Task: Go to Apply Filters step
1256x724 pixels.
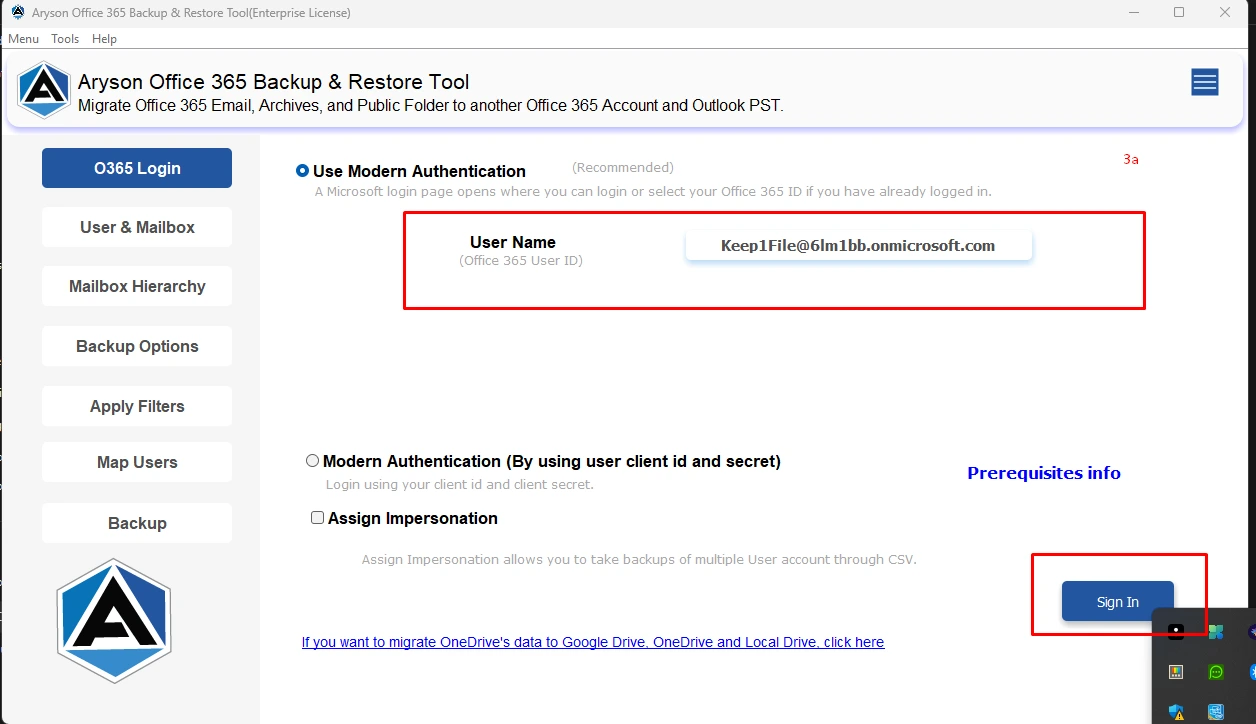Action: coord(137,406)
